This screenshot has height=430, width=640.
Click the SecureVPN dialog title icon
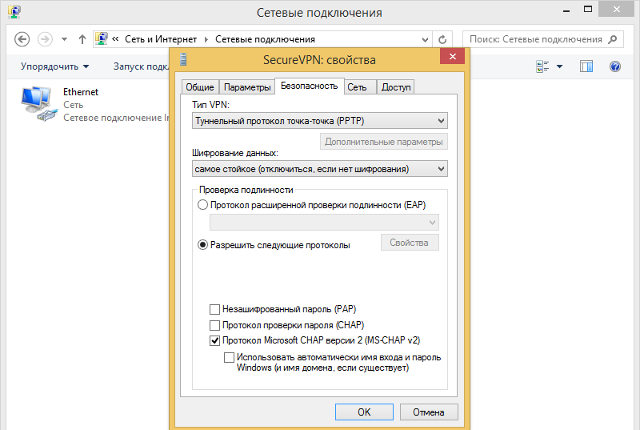[x=183, y=60]
